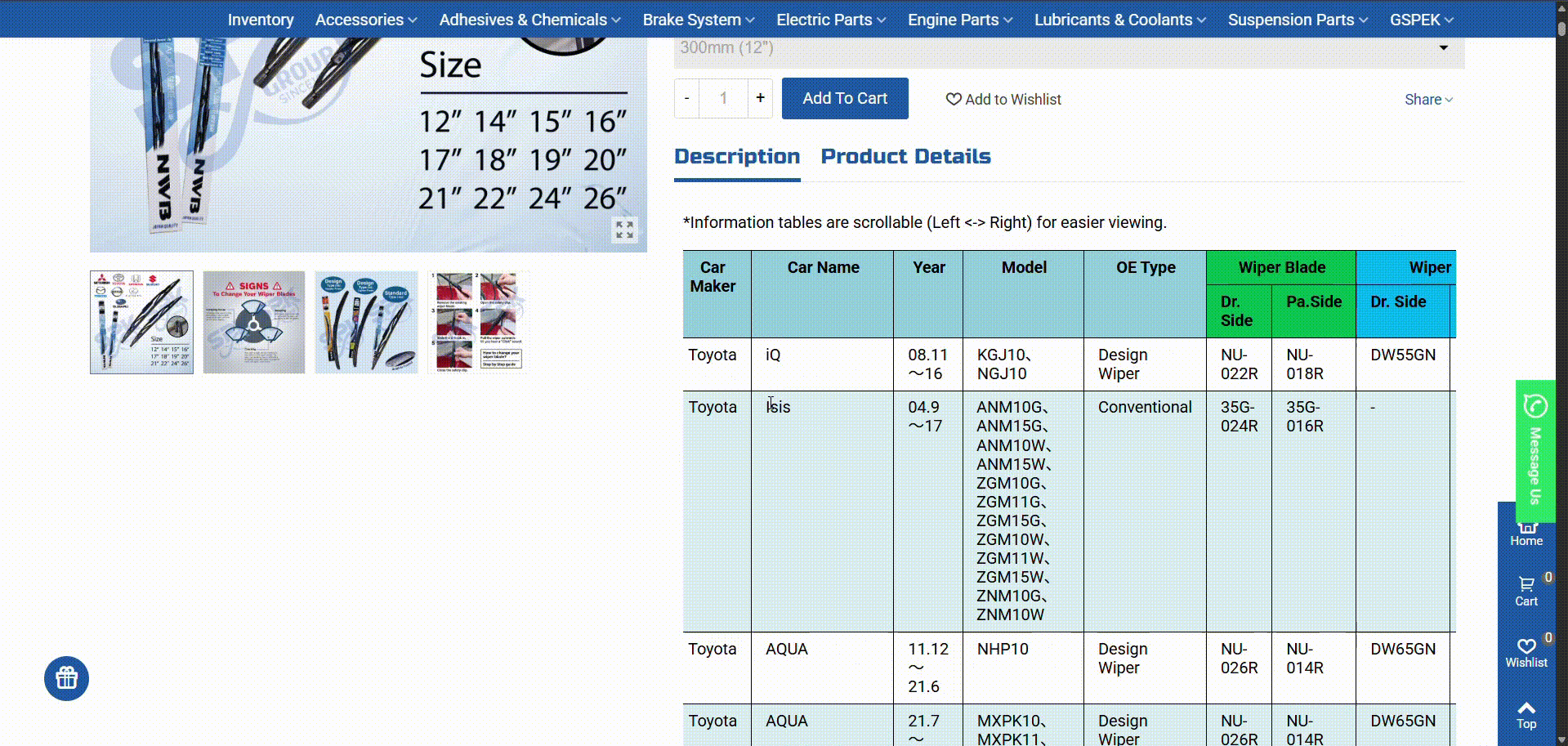The image size is (1568, 746).
Task: Open the 300mm (12") size dropdown
Action: point(1069,49)
